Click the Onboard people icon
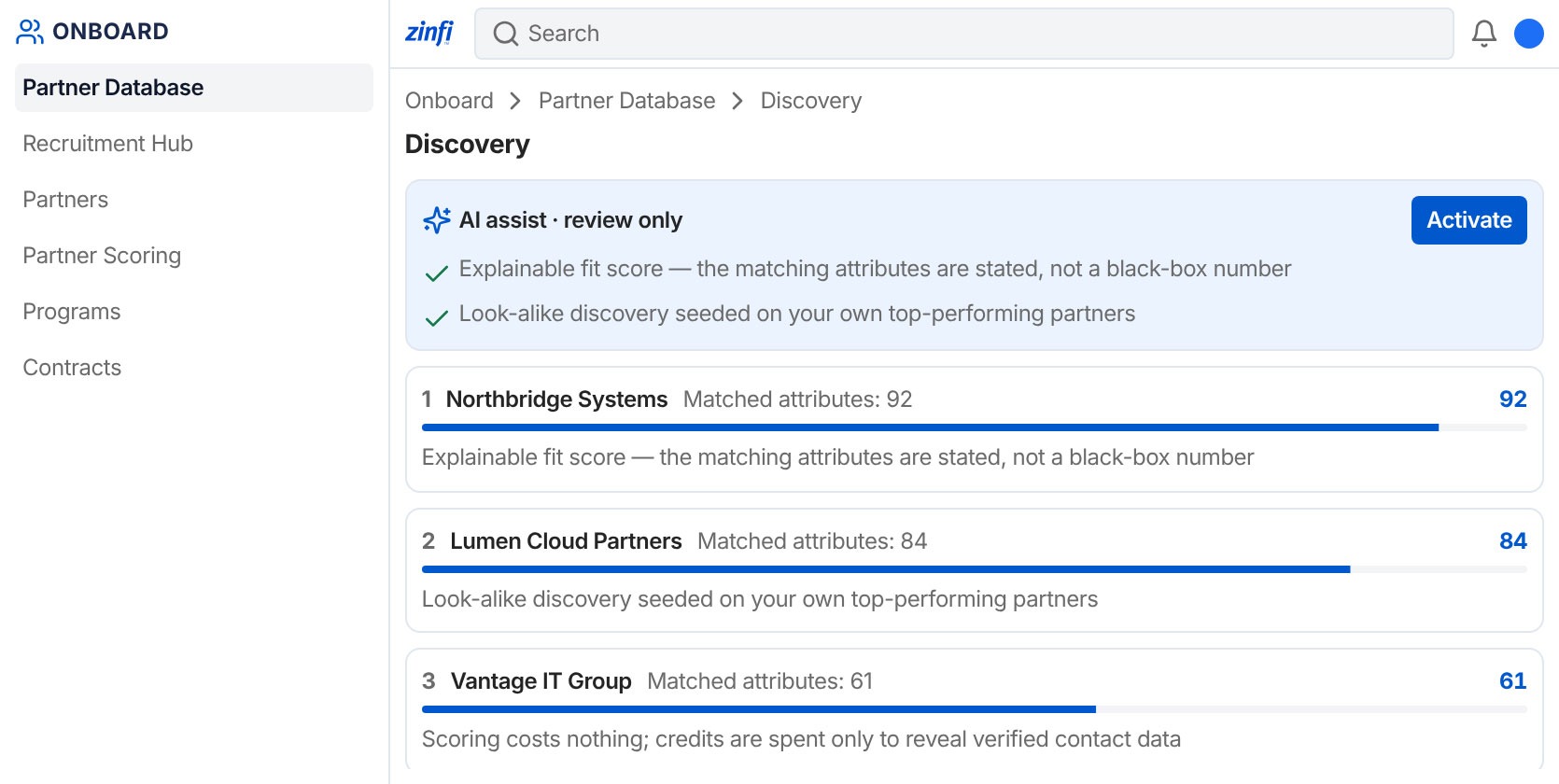This screenshot has height=784, width=1559. [x=30, y=32]
